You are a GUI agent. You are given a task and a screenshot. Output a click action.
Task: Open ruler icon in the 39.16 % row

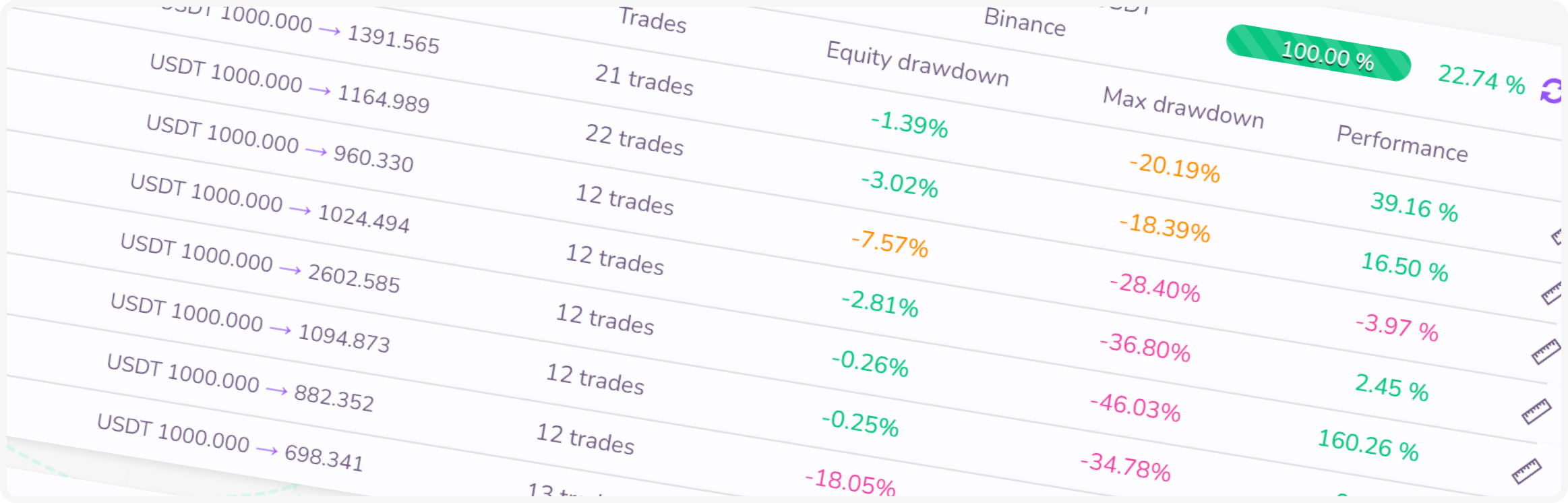[x=1557, y=236]
